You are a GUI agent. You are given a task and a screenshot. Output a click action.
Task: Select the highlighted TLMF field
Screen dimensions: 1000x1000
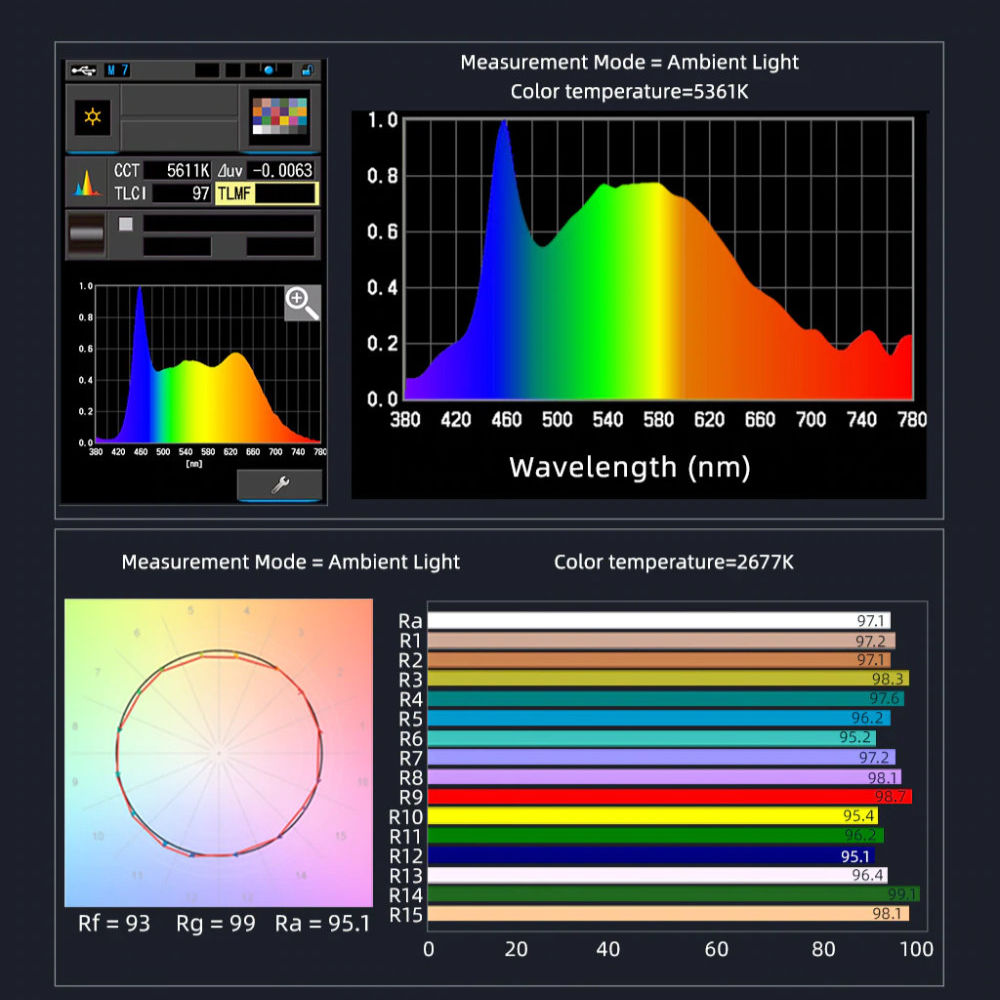tap(266, 193)
